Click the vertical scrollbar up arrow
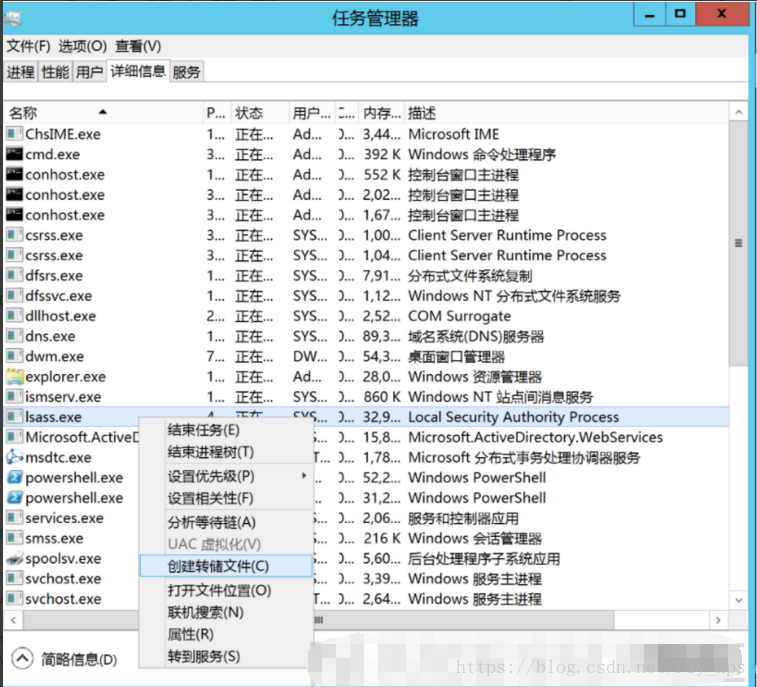The image size is (757, 687). (738, 112)
